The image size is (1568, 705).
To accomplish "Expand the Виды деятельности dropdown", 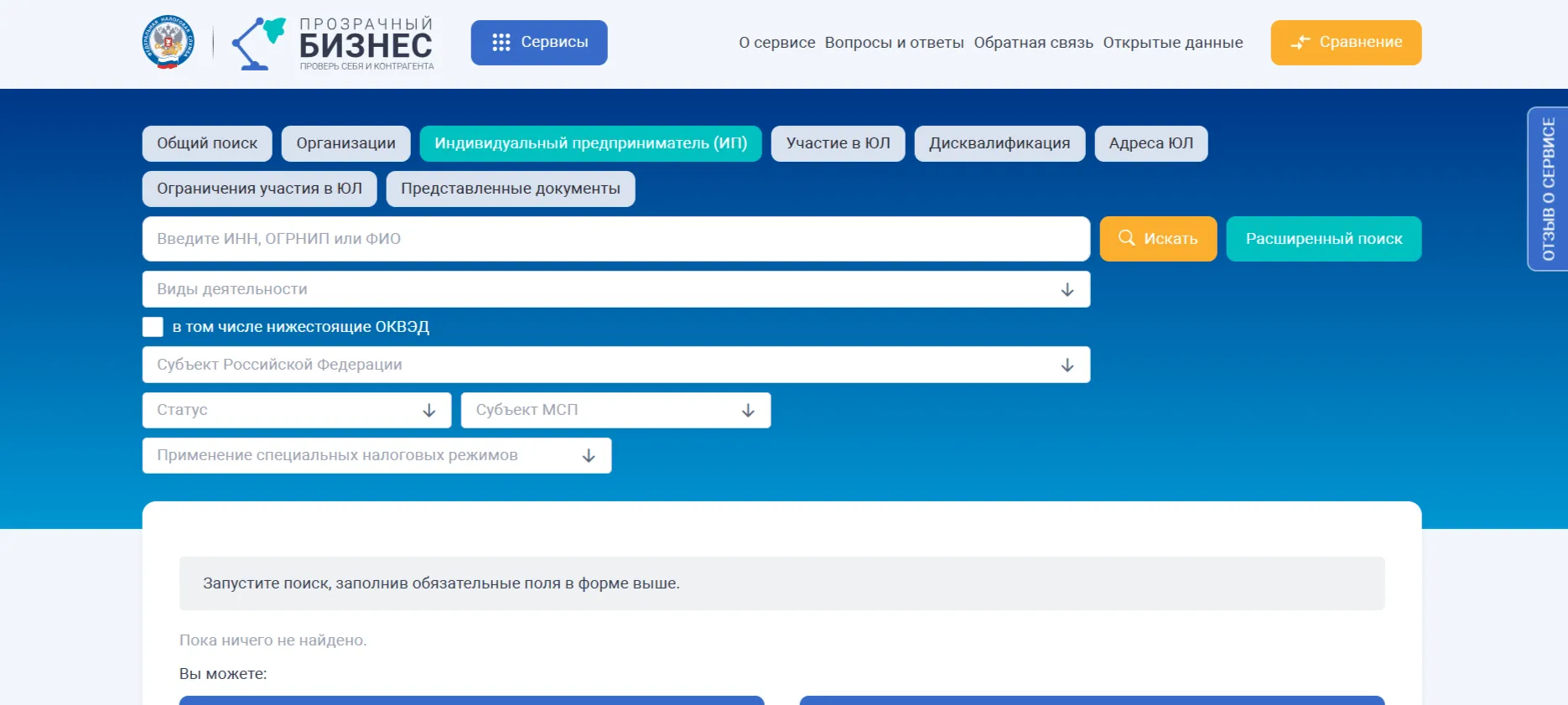I will pos(615,289).
